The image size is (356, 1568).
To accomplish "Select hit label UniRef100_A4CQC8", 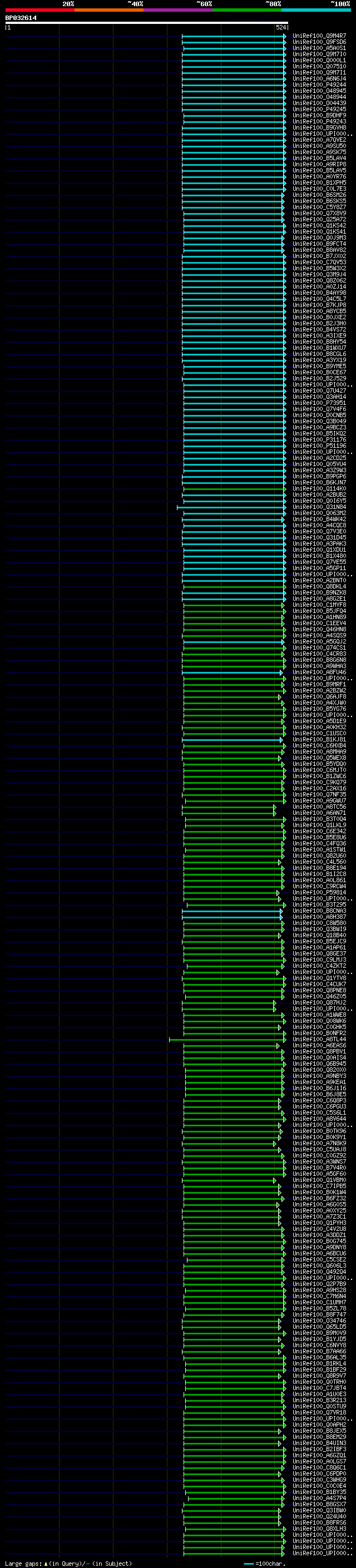I will pos(319,525).
